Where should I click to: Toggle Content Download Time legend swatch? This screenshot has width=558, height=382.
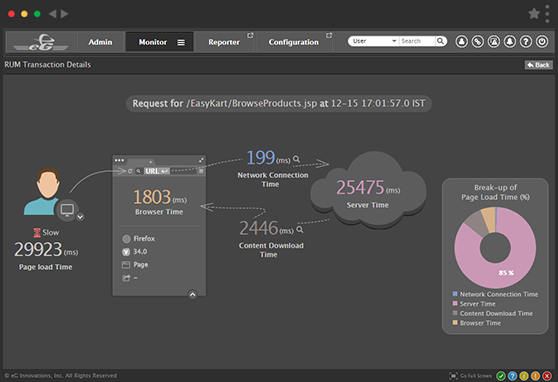coord(455,313)
